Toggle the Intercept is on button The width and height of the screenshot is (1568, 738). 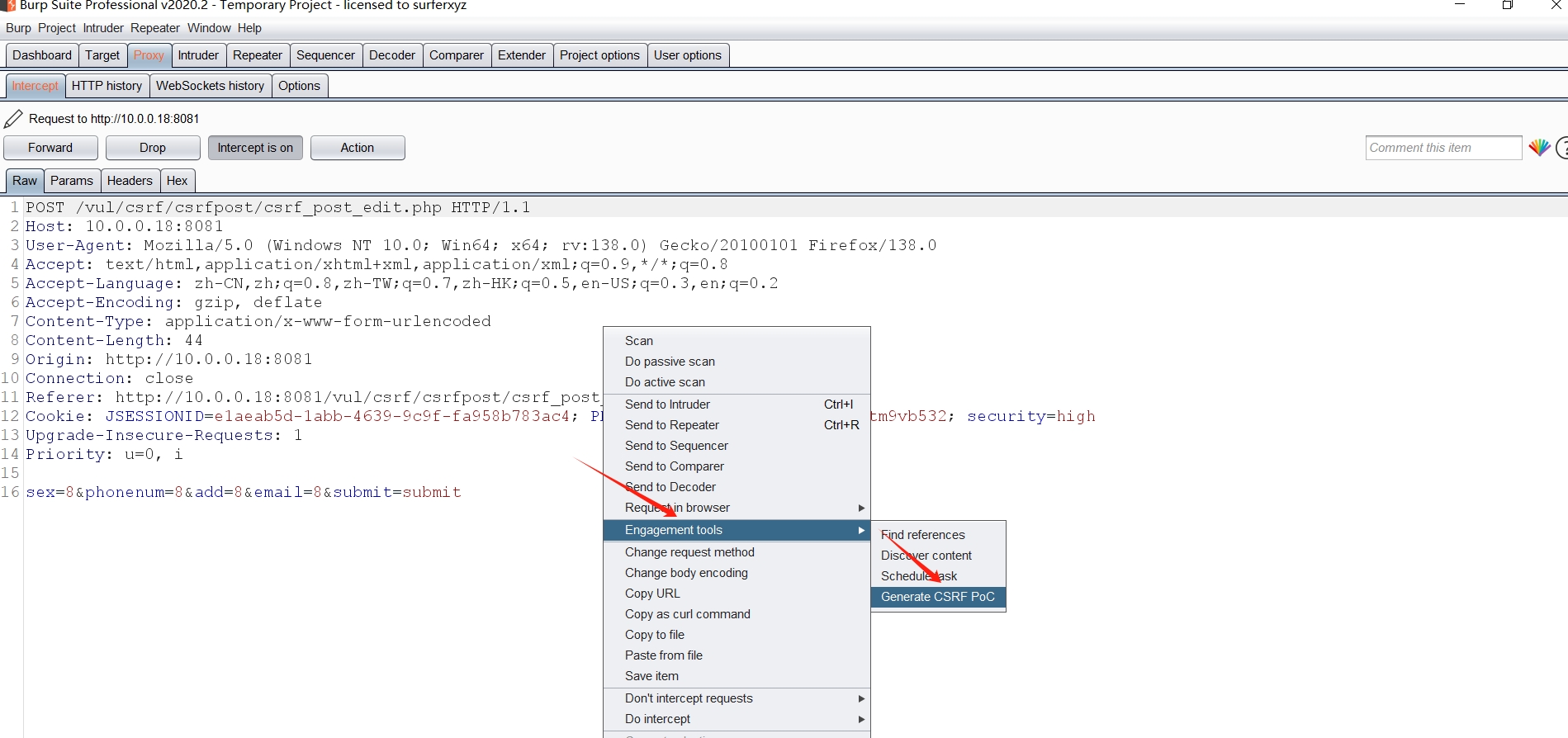tap(255, 148)
